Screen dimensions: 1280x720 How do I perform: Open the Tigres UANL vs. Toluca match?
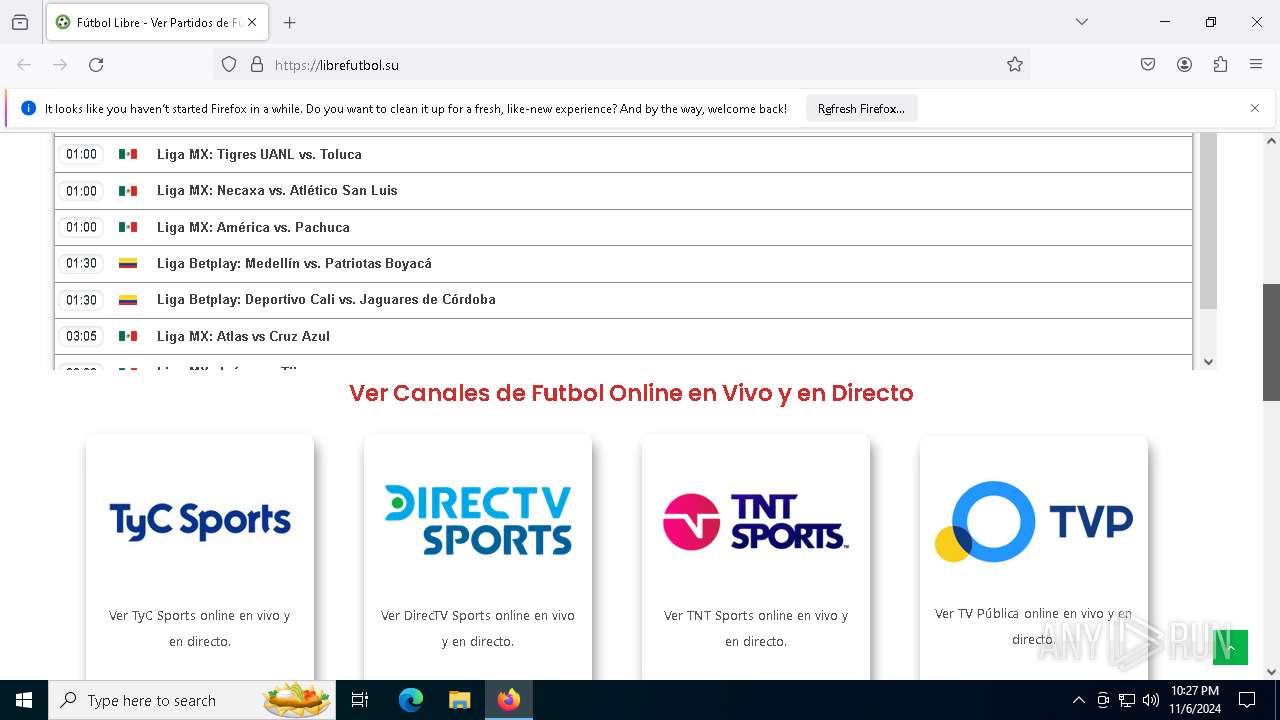click(x=623, y=154)
